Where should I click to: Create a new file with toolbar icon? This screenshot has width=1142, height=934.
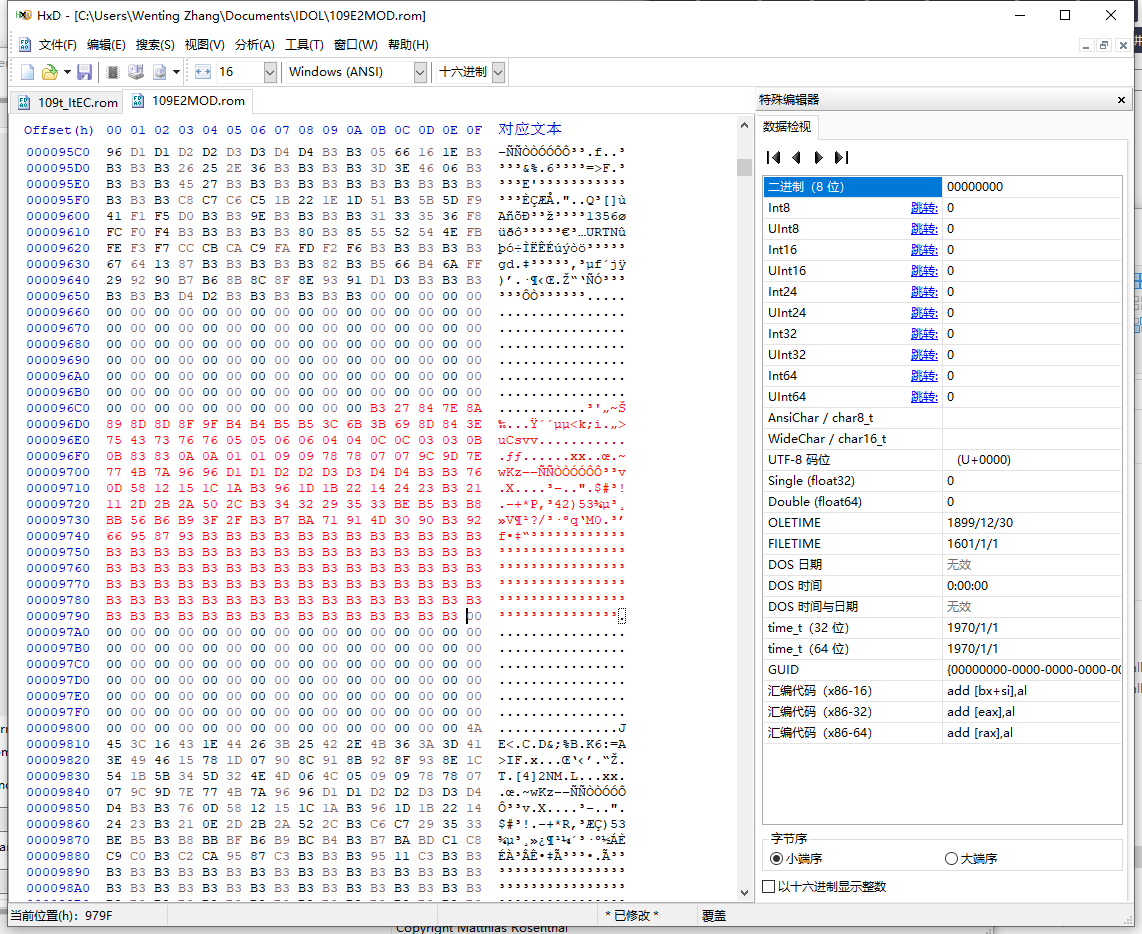(28, 72)
